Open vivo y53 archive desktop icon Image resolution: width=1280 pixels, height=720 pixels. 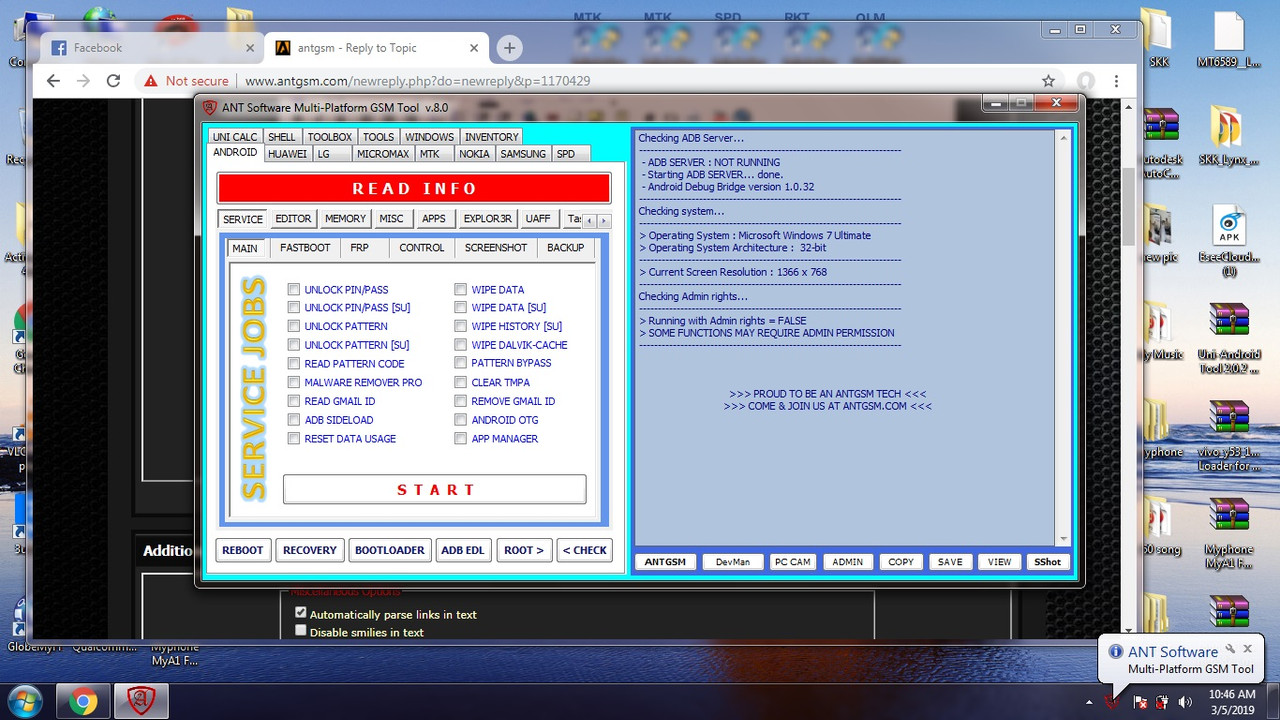coord(1228,436)
